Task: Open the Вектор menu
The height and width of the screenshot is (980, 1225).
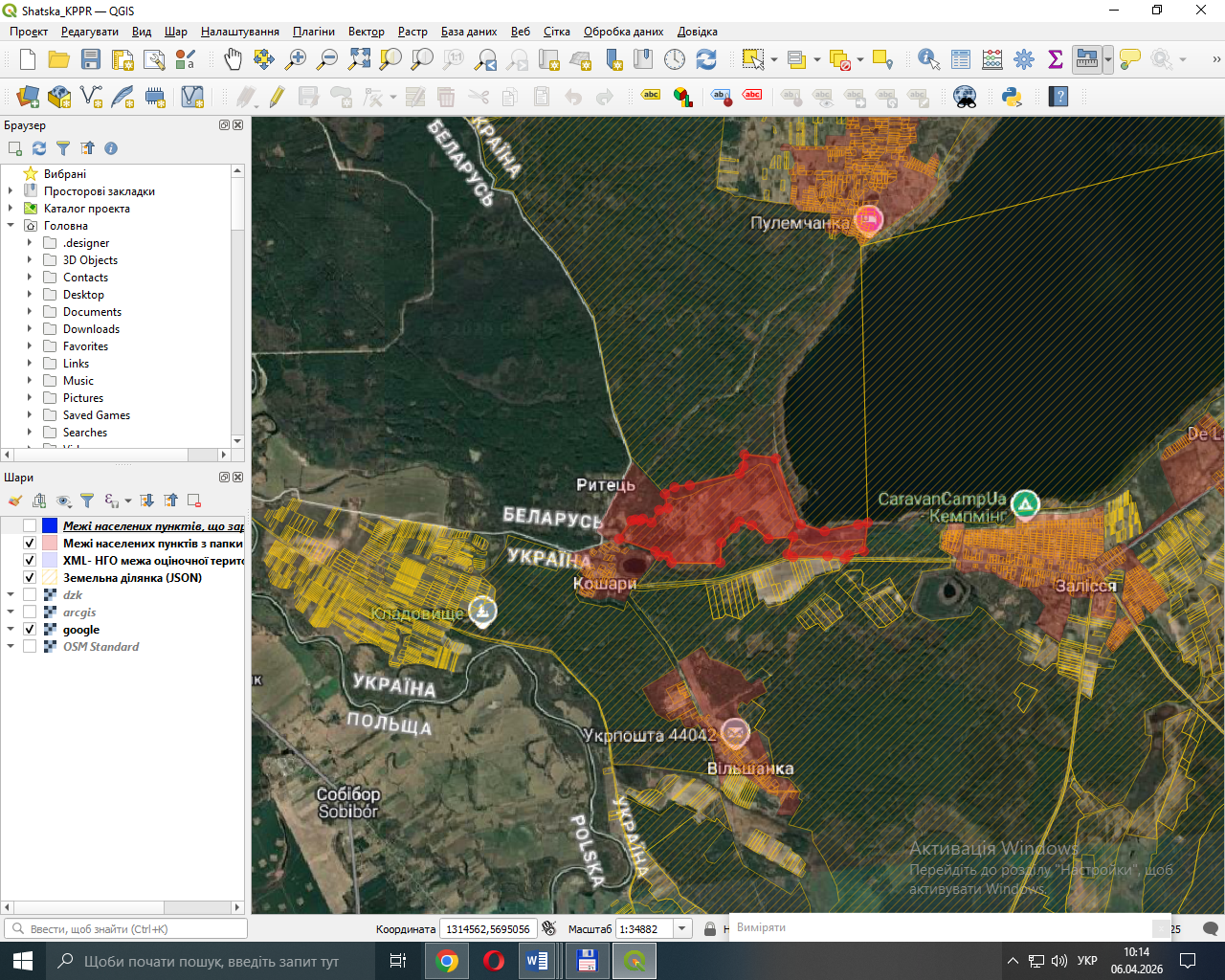Action: click(366, 32)
